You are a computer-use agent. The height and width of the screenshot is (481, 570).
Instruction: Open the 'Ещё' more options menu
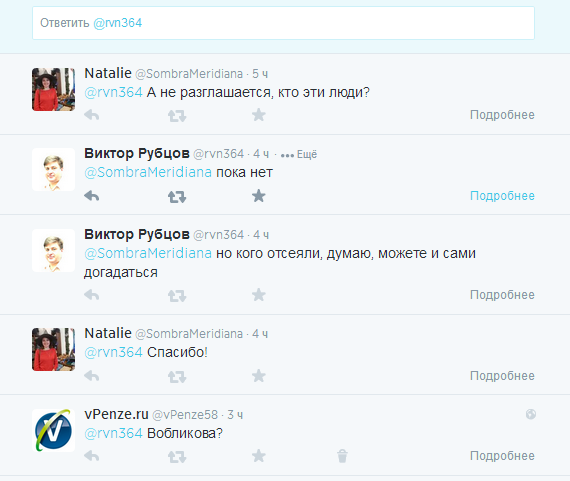tap(299, 155)
